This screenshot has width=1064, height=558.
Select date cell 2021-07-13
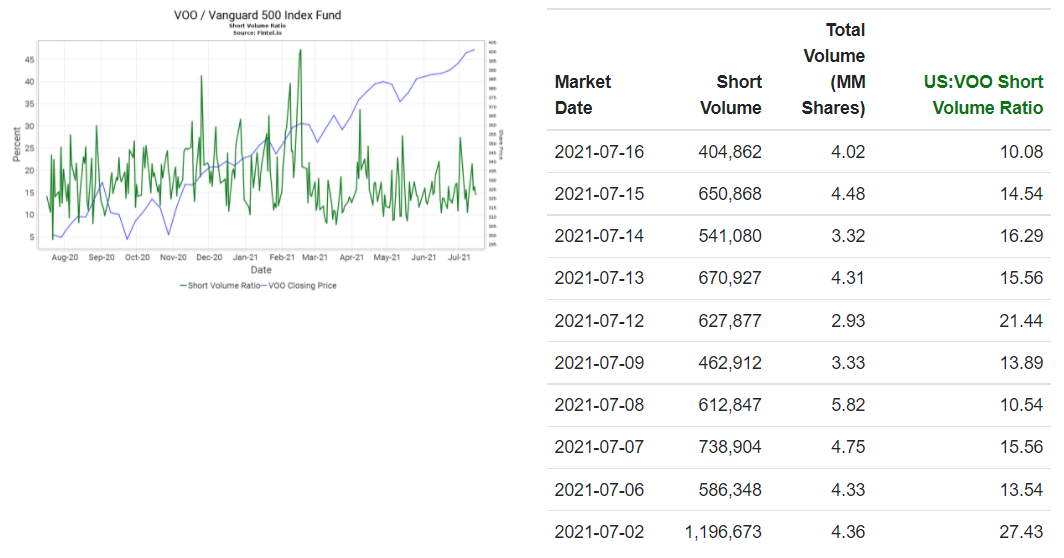pos(599,278)
